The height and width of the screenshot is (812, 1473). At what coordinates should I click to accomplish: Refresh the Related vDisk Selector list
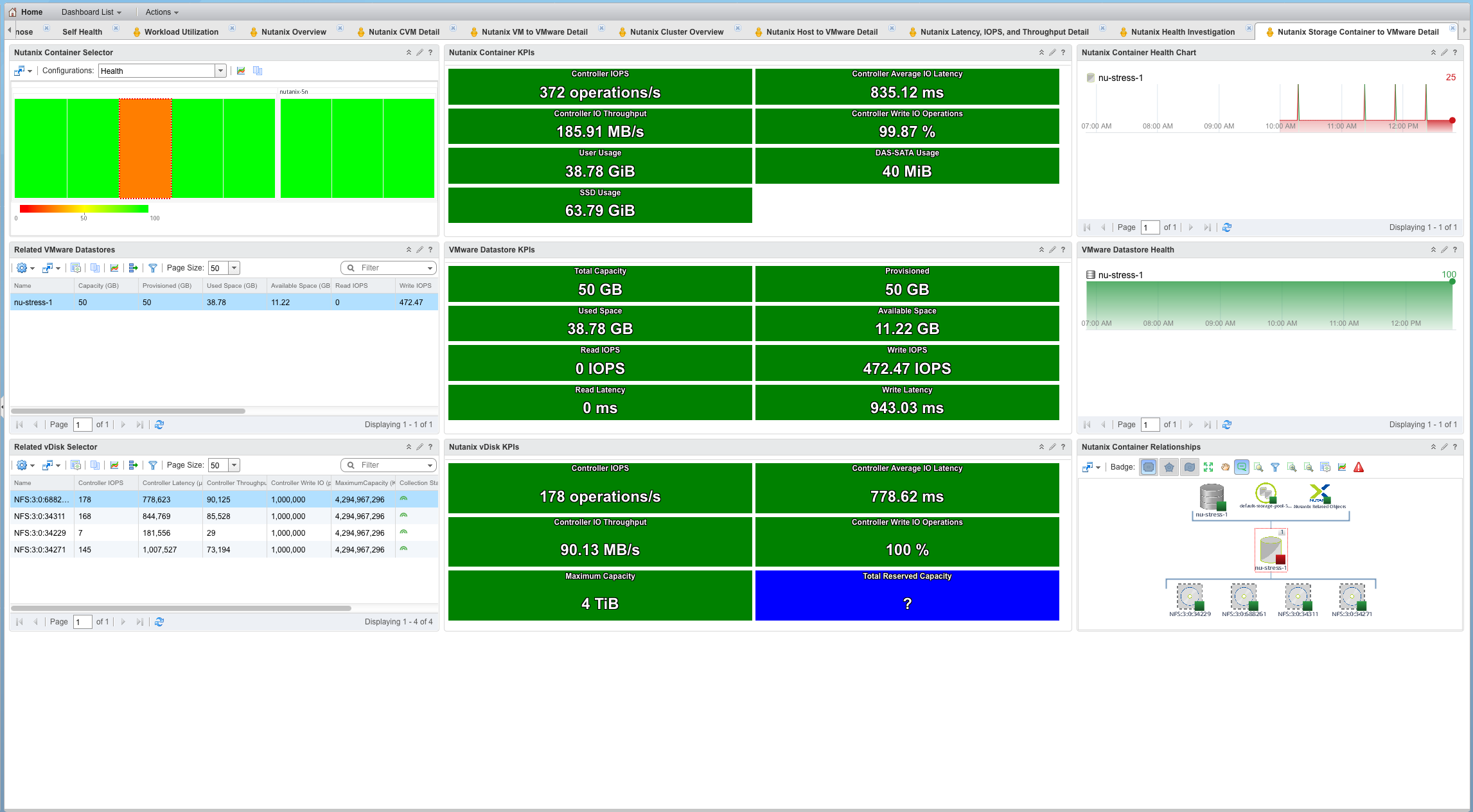click(x=159, y=622)
